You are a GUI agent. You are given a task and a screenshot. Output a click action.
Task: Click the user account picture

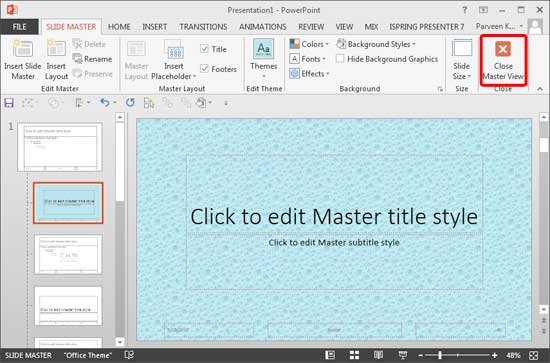point(535,27)
